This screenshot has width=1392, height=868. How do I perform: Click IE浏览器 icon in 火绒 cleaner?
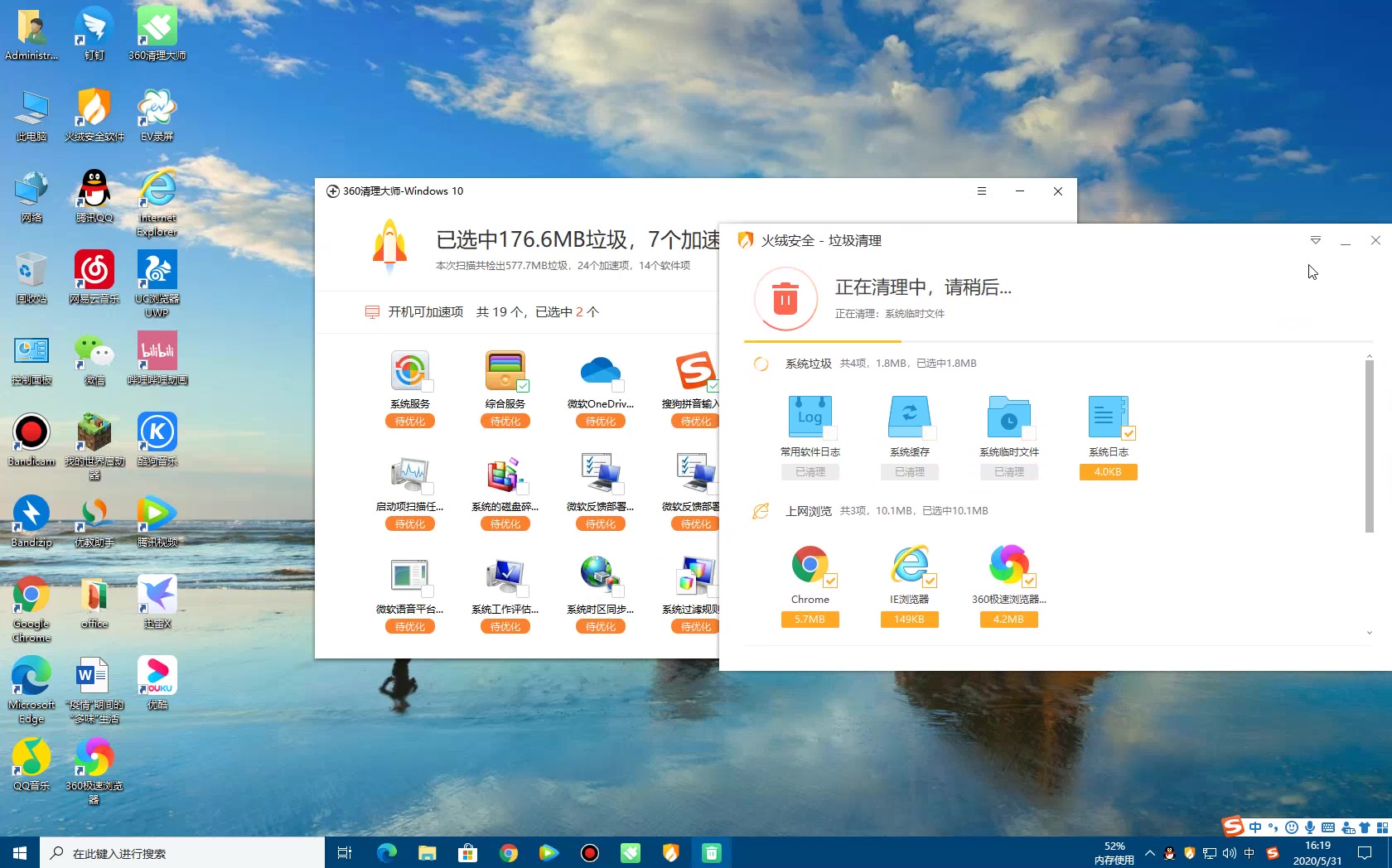pyautogui.click(x=909, y=565)
